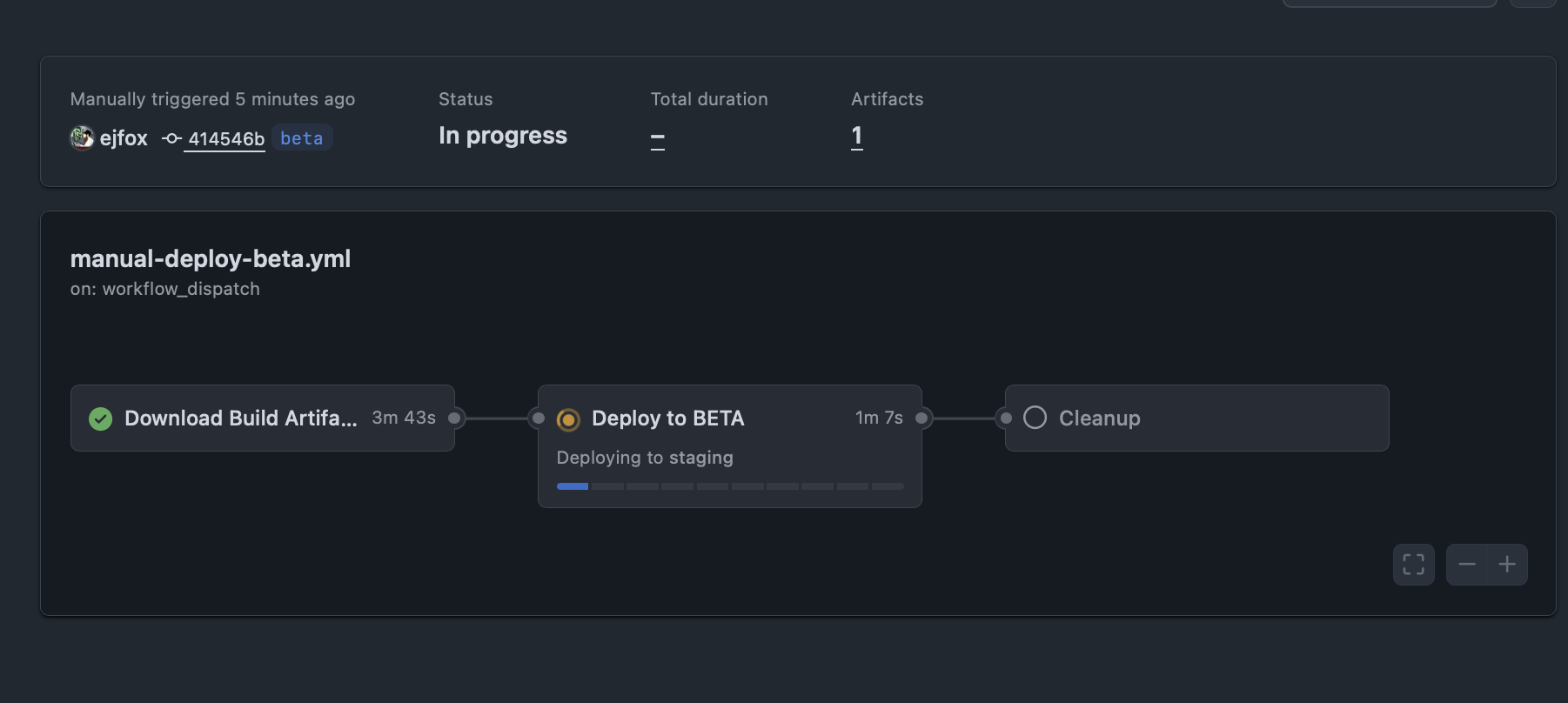Image resolution: width=1568 pixels, height=703 pixels.
Task: Click the Deploy to BETA step progress bar
Action: coord(730,486)
